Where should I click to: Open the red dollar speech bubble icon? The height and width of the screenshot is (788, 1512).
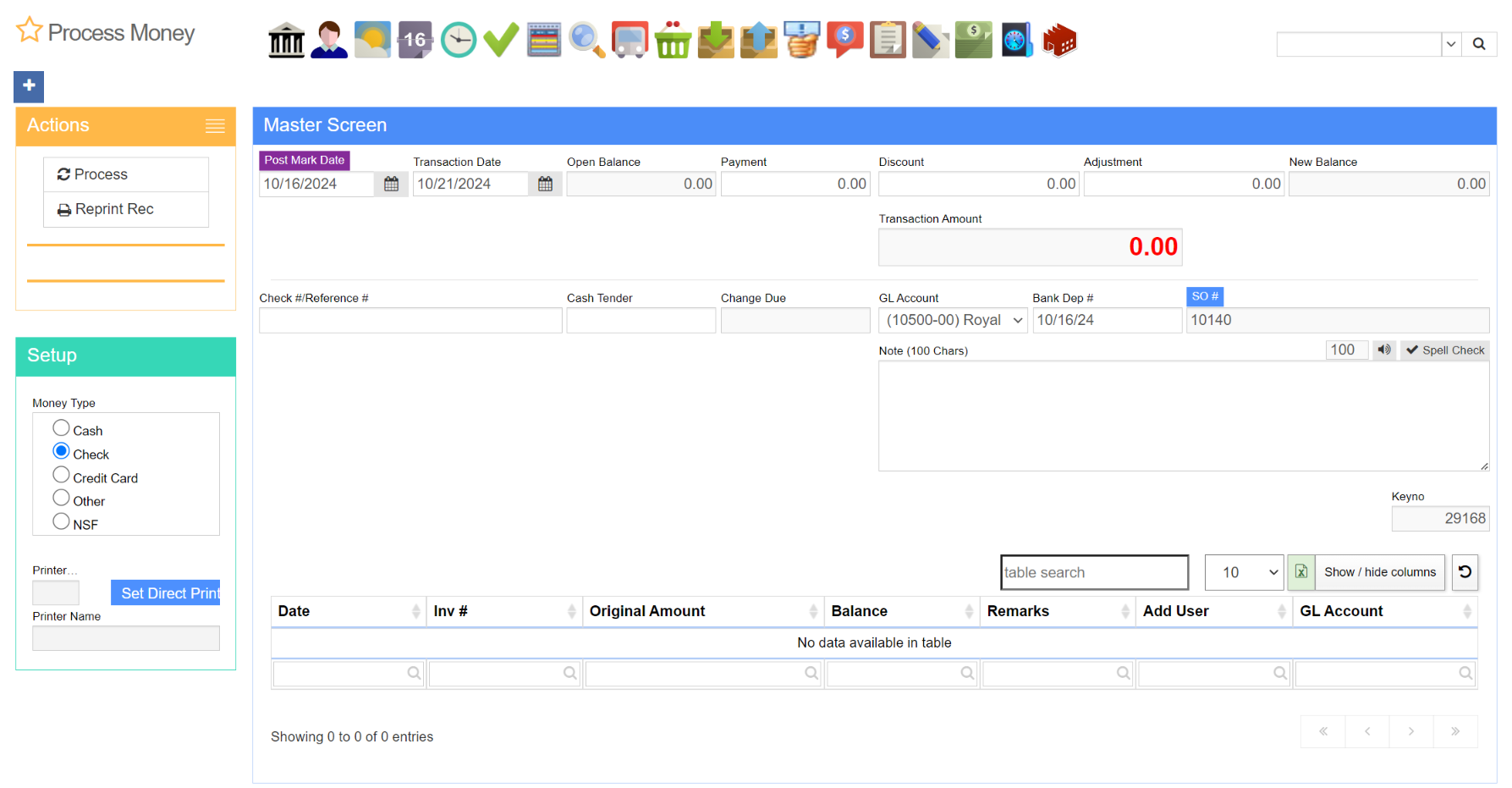pos(844,40)
